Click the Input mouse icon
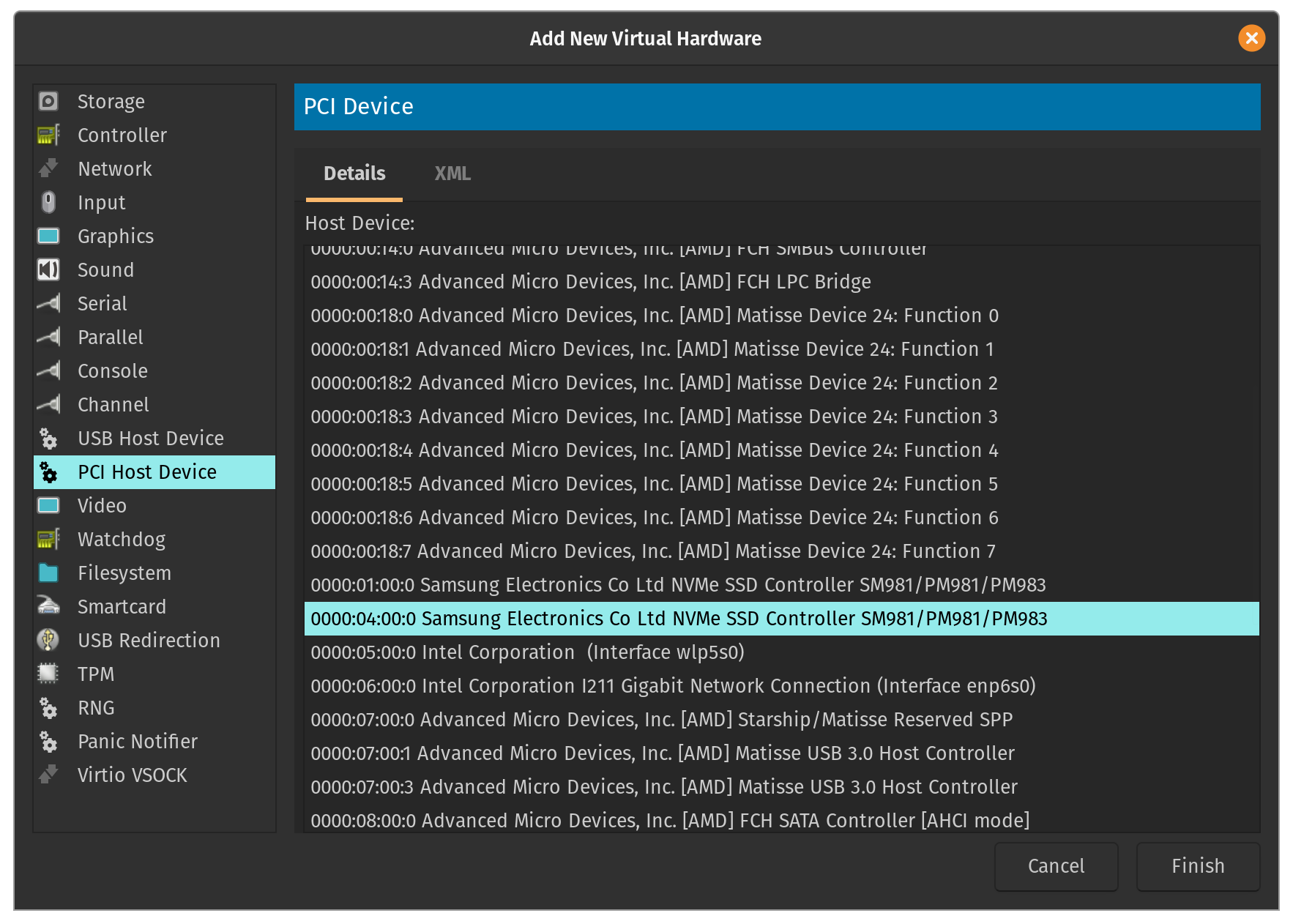Screen dimensions: 1293x924 pos(48,202)
